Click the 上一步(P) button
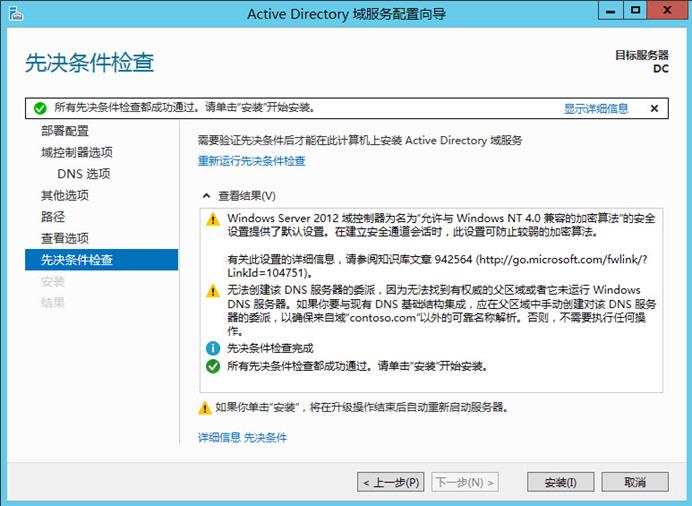 [x=391, y=482]
